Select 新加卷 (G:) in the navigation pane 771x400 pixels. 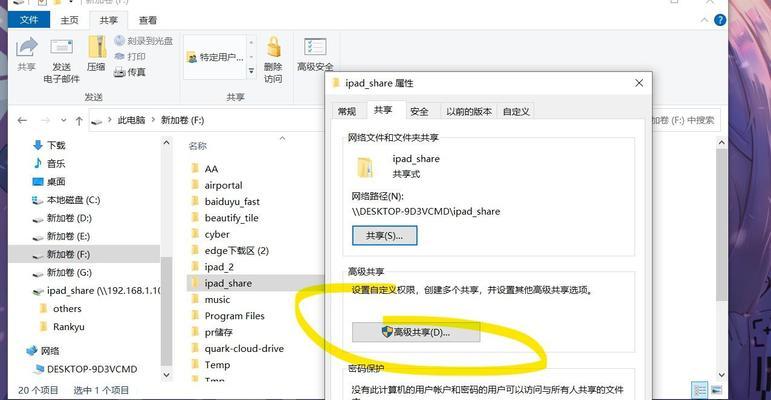point(69,273)
